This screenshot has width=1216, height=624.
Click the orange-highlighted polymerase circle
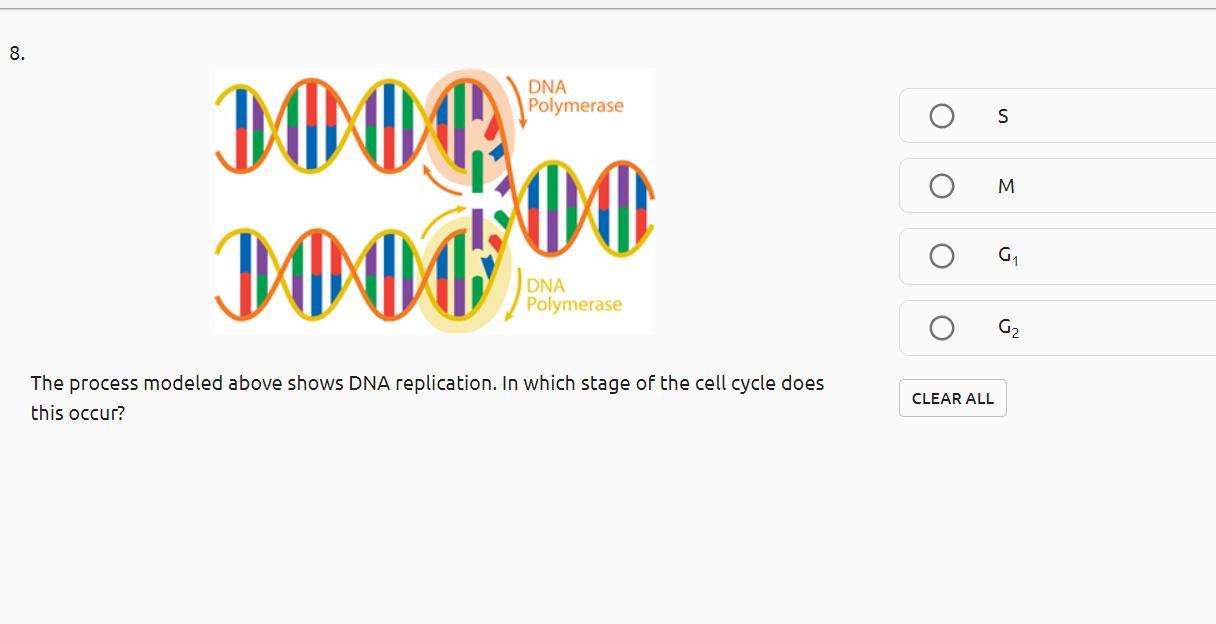coord(469,124)
